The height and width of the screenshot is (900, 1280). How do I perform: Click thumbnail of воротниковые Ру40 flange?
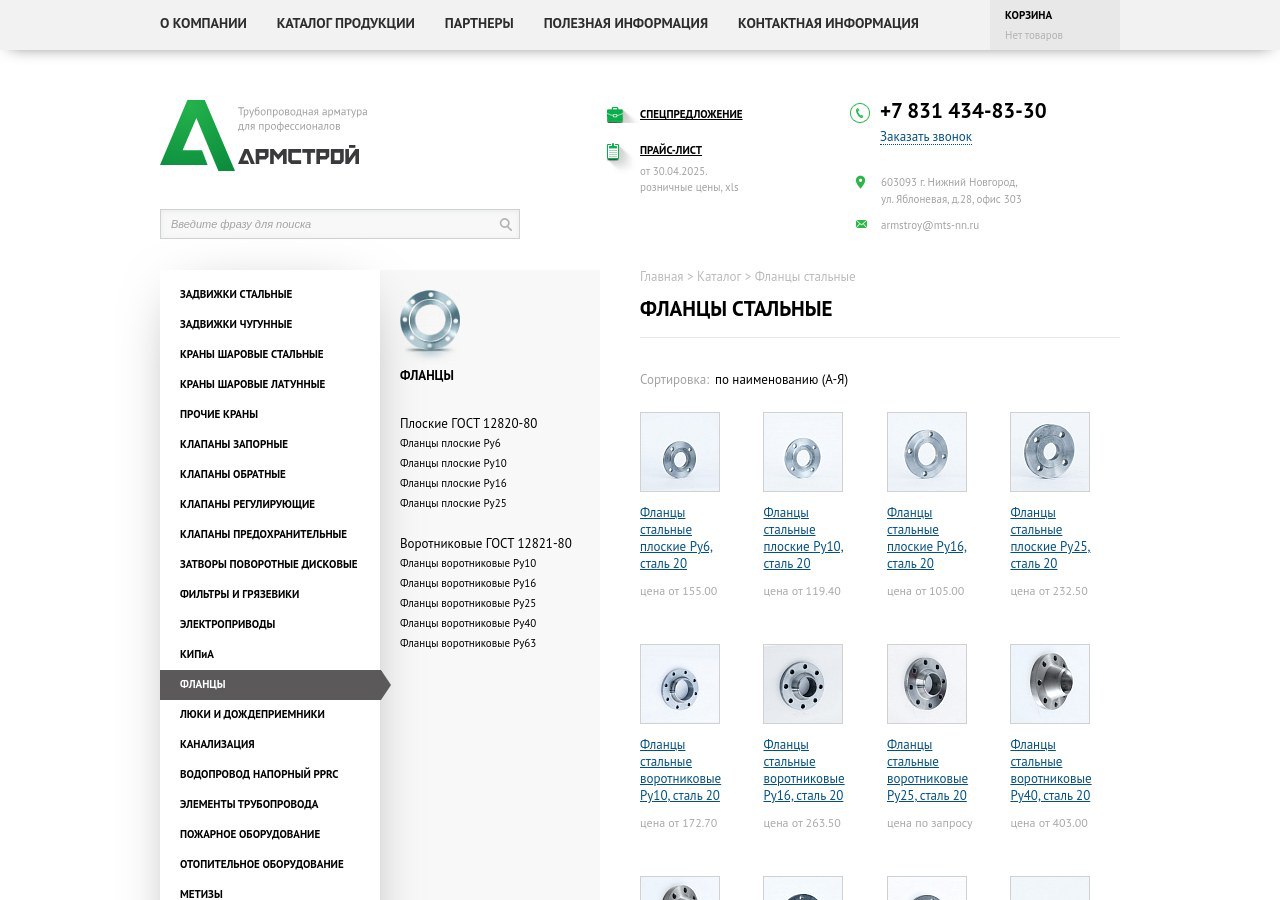(x=1050, y=684)
